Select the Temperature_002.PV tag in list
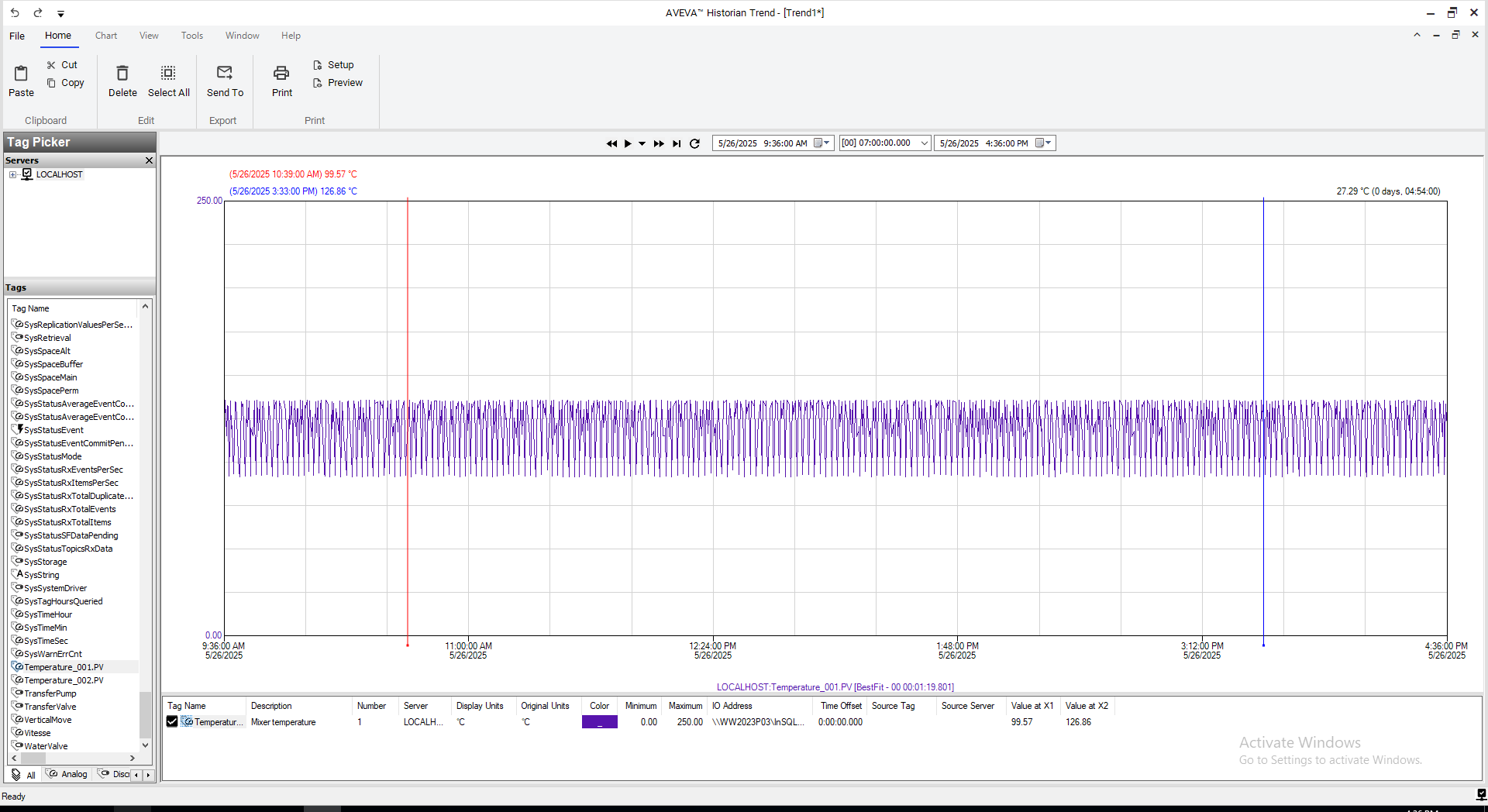Screen dimensions: 1488x812 64,680
